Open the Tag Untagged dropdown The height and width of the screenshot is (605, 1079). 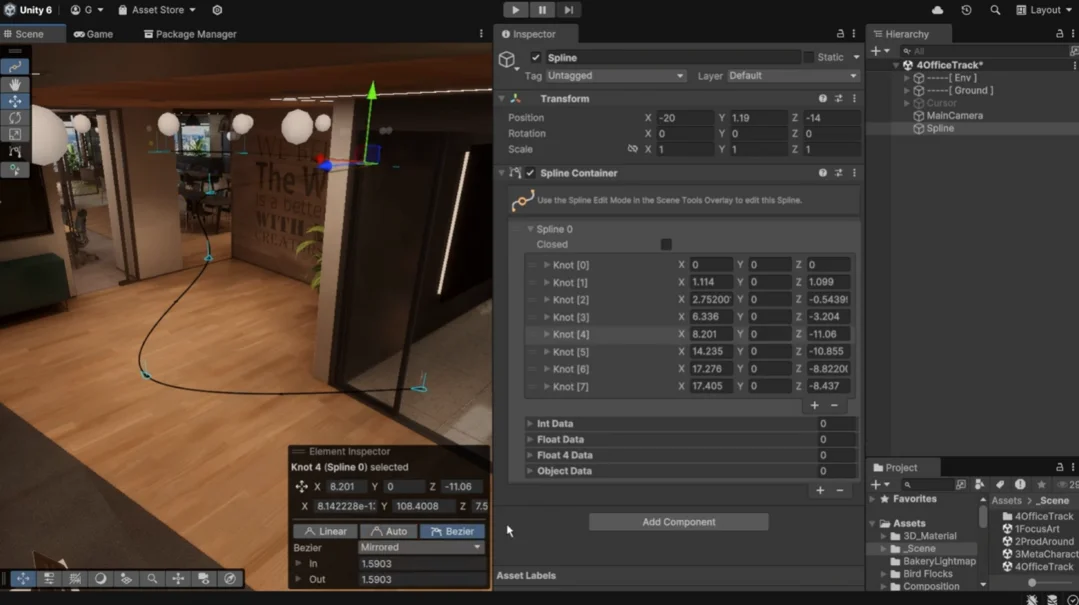click(x=615, y=76)
